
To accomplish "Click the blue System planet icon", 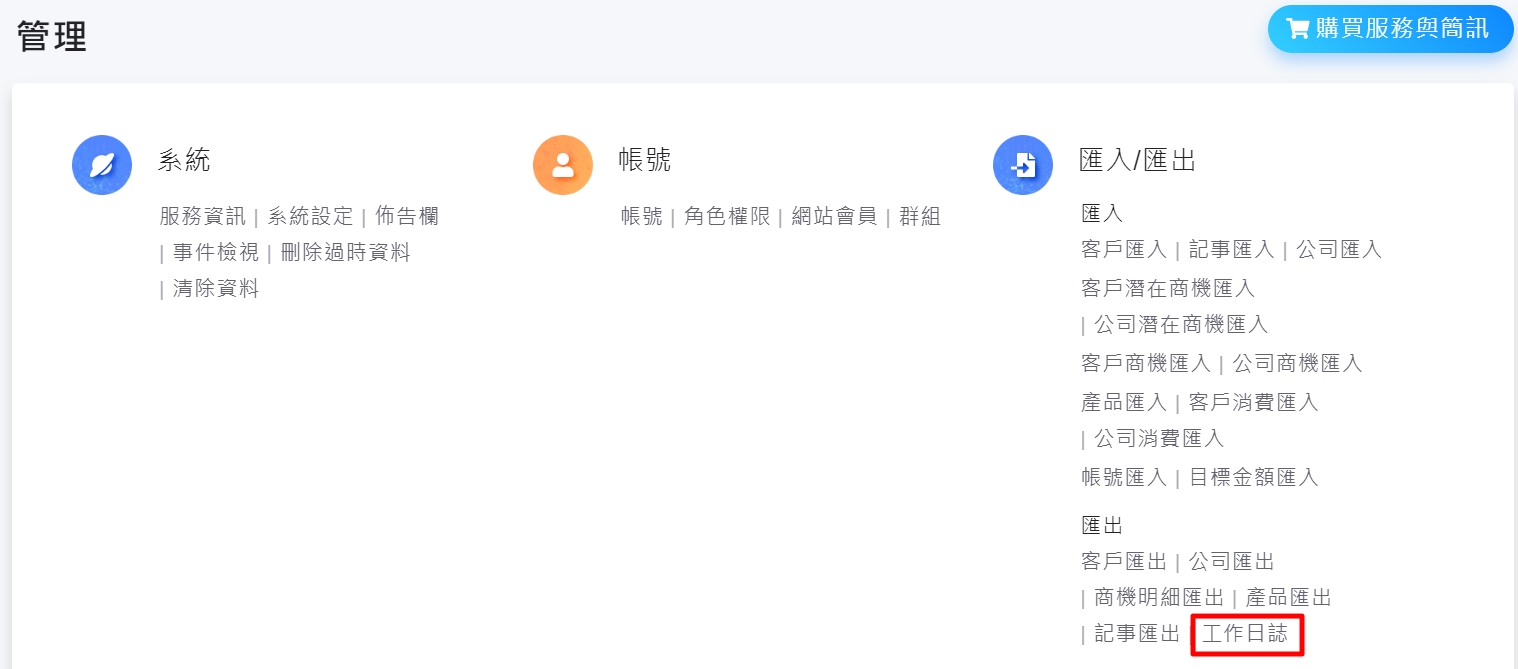I will point(102,165).
